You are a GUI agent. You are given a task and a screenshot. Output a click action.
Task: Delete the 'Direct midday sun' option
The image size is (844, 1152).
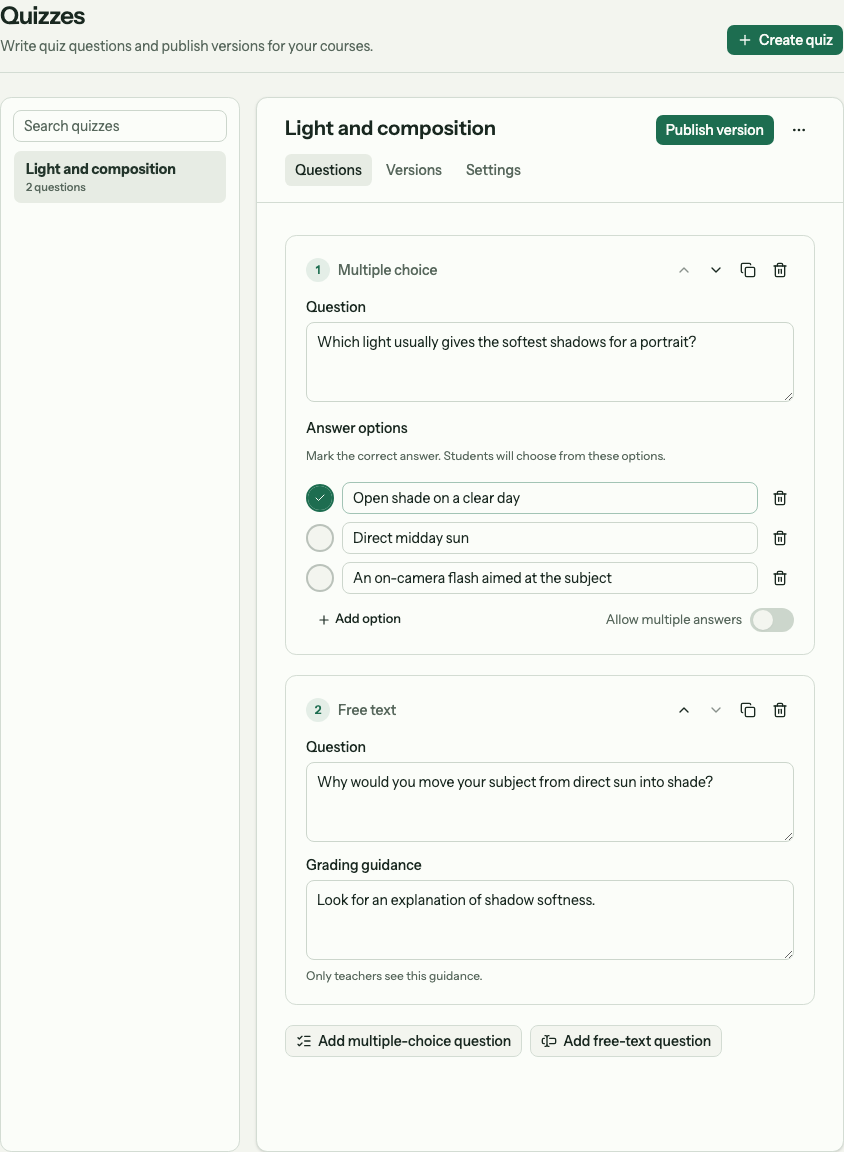[780, 538]
